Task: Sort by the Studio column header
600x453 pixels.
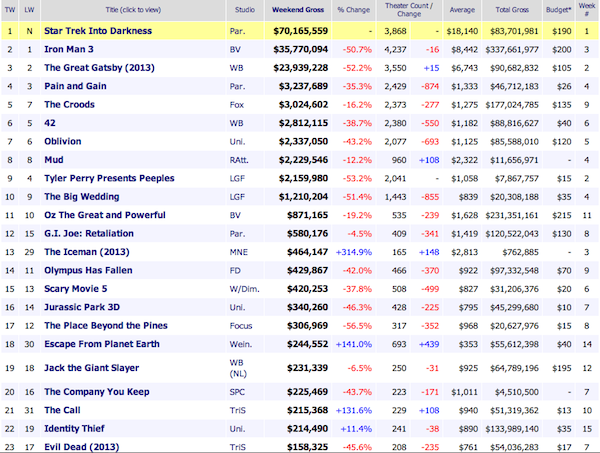Action: [x=245, y=10]
